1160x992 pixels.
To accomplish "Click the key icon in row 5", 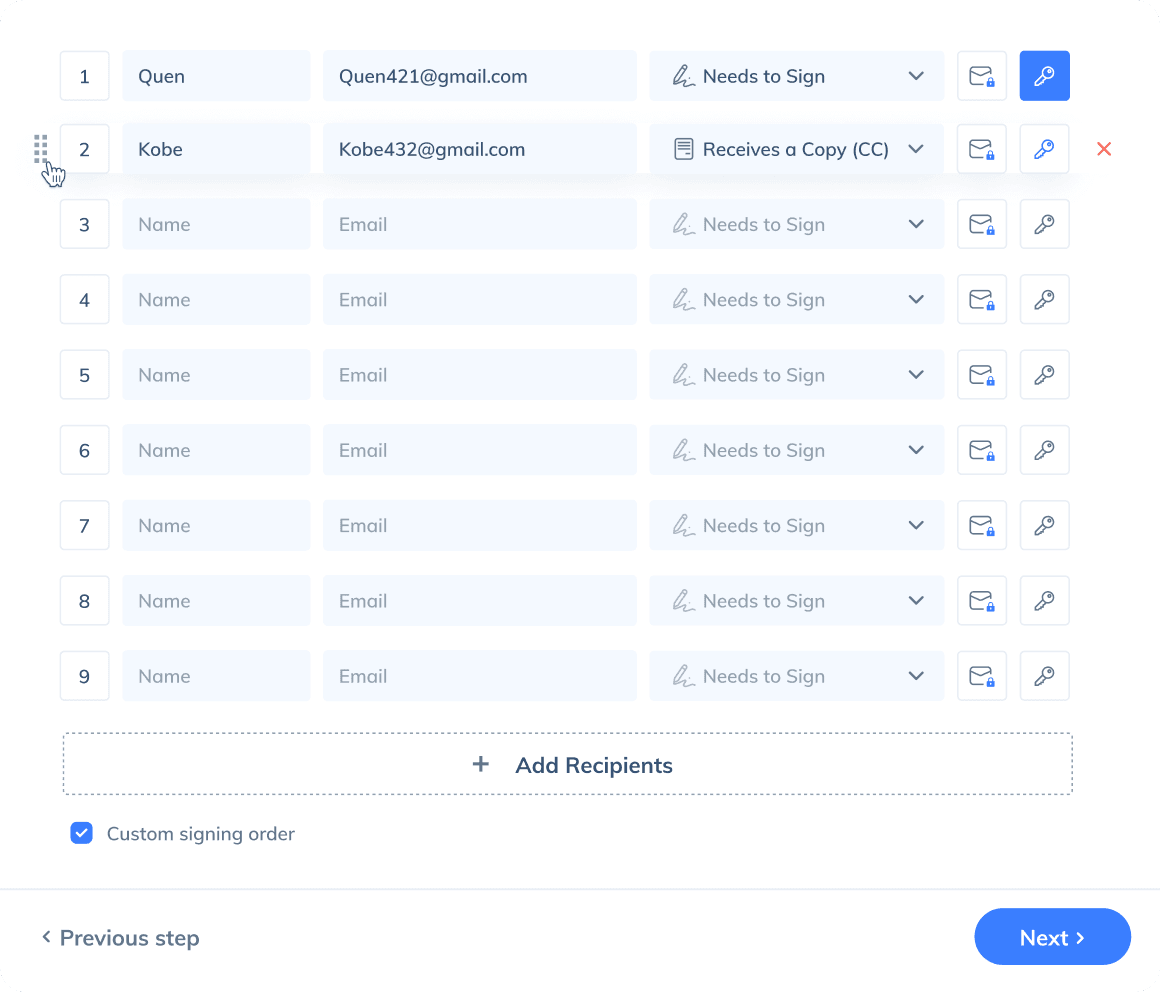I will 1044,375.
